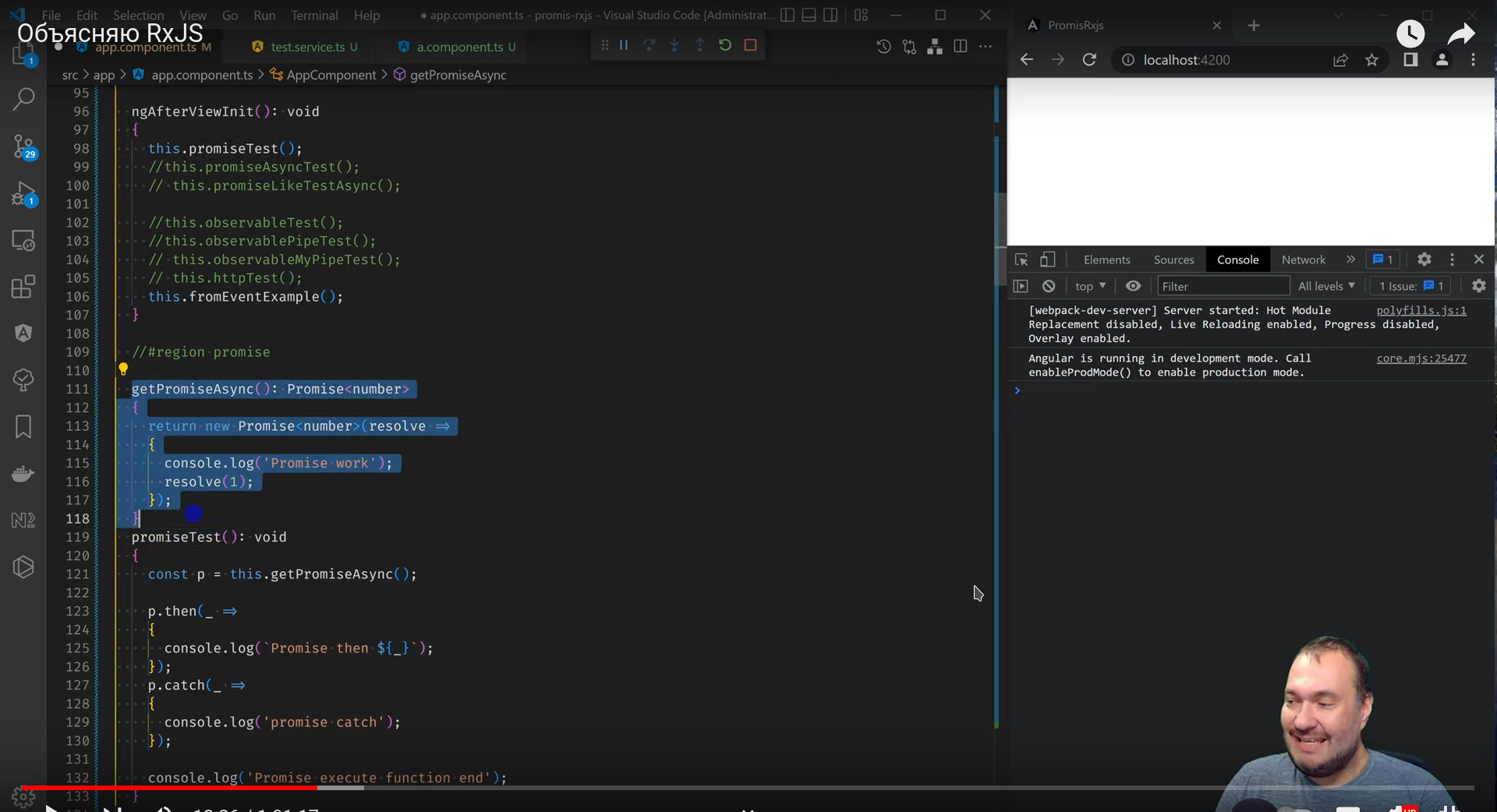The image size is (1497, 812).
Task: Open Source Control view with 29 changes
Action: (23, 146)
